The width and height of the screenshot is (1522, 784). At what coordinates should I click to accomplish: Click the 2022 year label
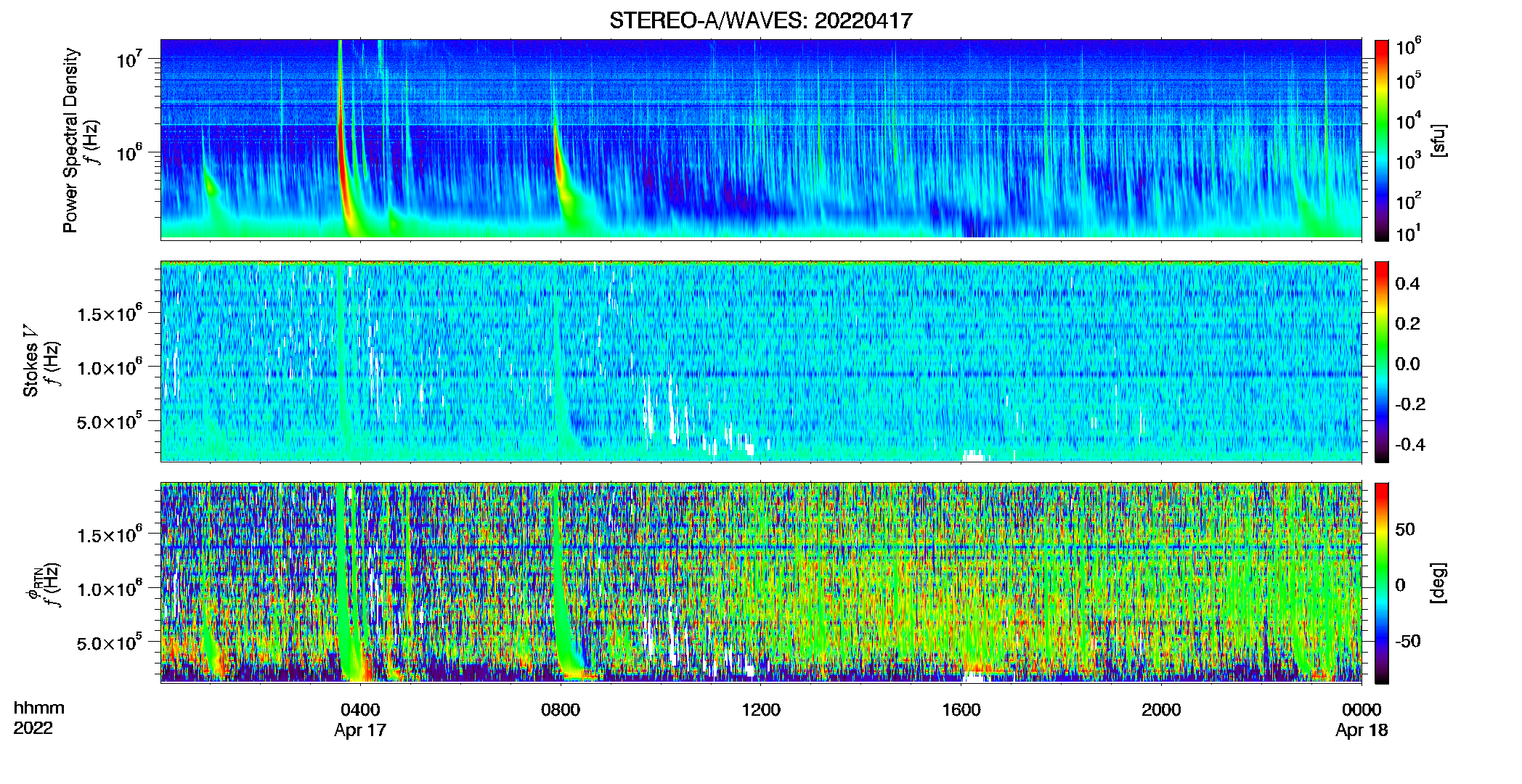coord(33,728)
